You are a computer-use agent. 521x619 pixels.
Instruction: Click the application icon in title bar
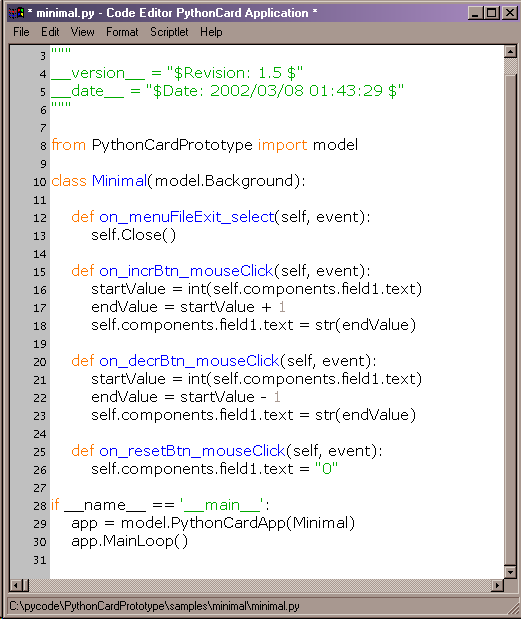(16, 13)
